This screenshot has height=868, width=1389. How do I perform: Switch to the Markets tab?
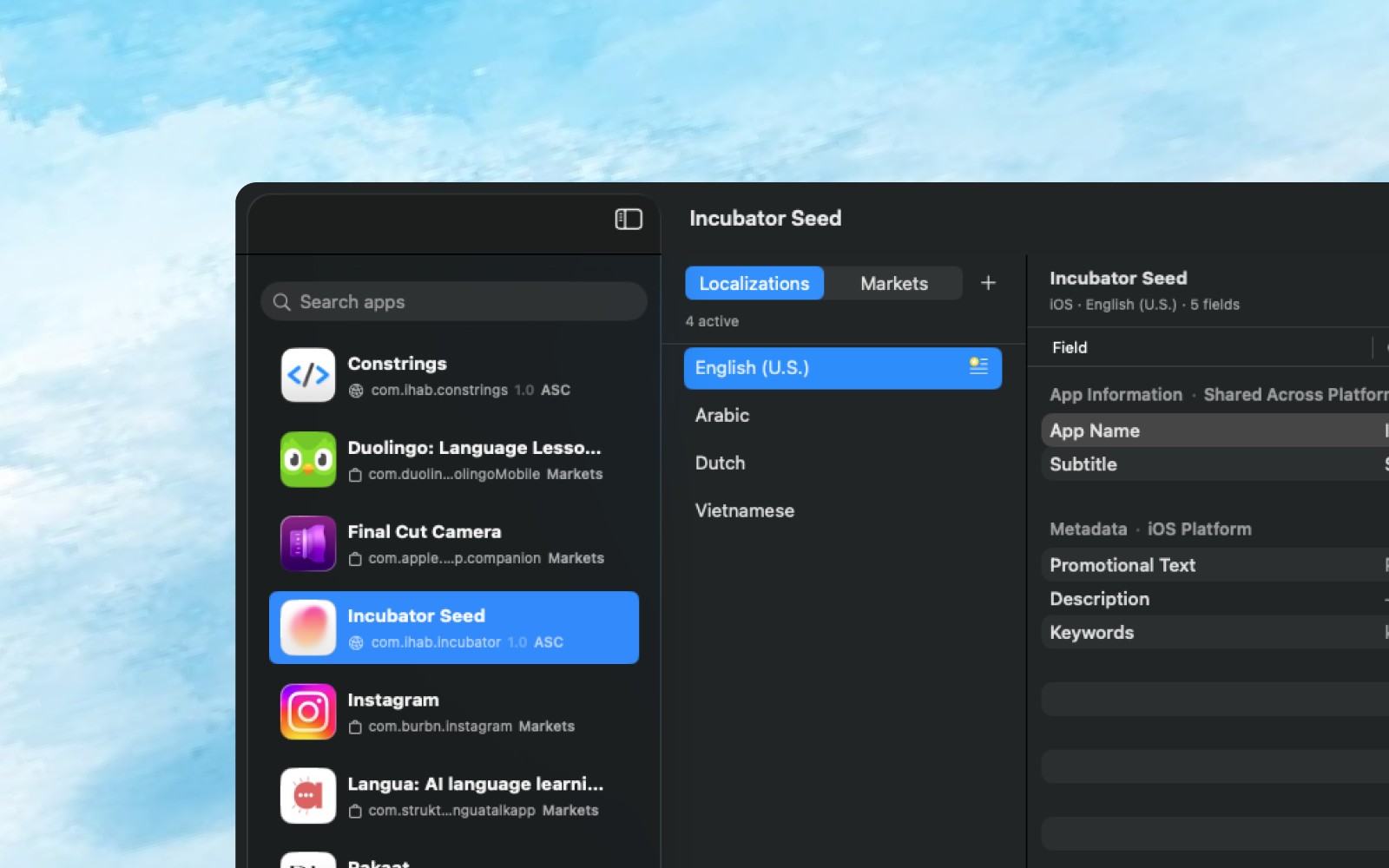pos(894,283)
